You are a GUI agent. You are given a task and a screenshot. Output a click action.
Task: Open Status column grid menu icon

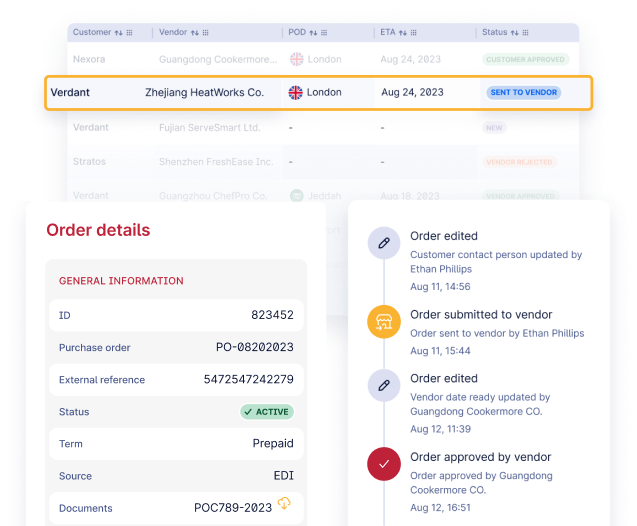click(525, 33)
